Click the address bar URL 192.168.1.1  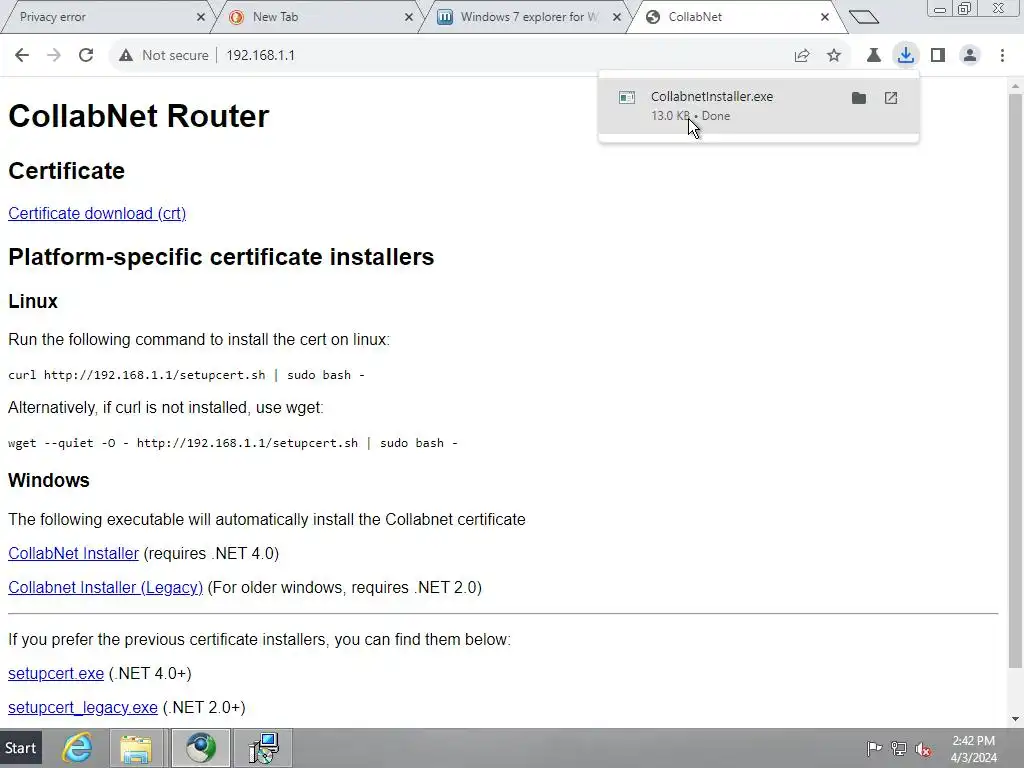tap(260, 56)
